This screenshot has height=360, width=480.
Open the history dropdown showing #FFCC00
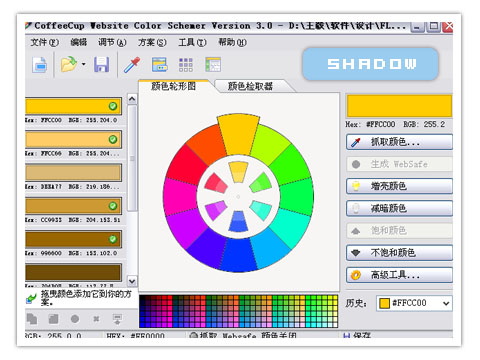[x=414, y=303]
